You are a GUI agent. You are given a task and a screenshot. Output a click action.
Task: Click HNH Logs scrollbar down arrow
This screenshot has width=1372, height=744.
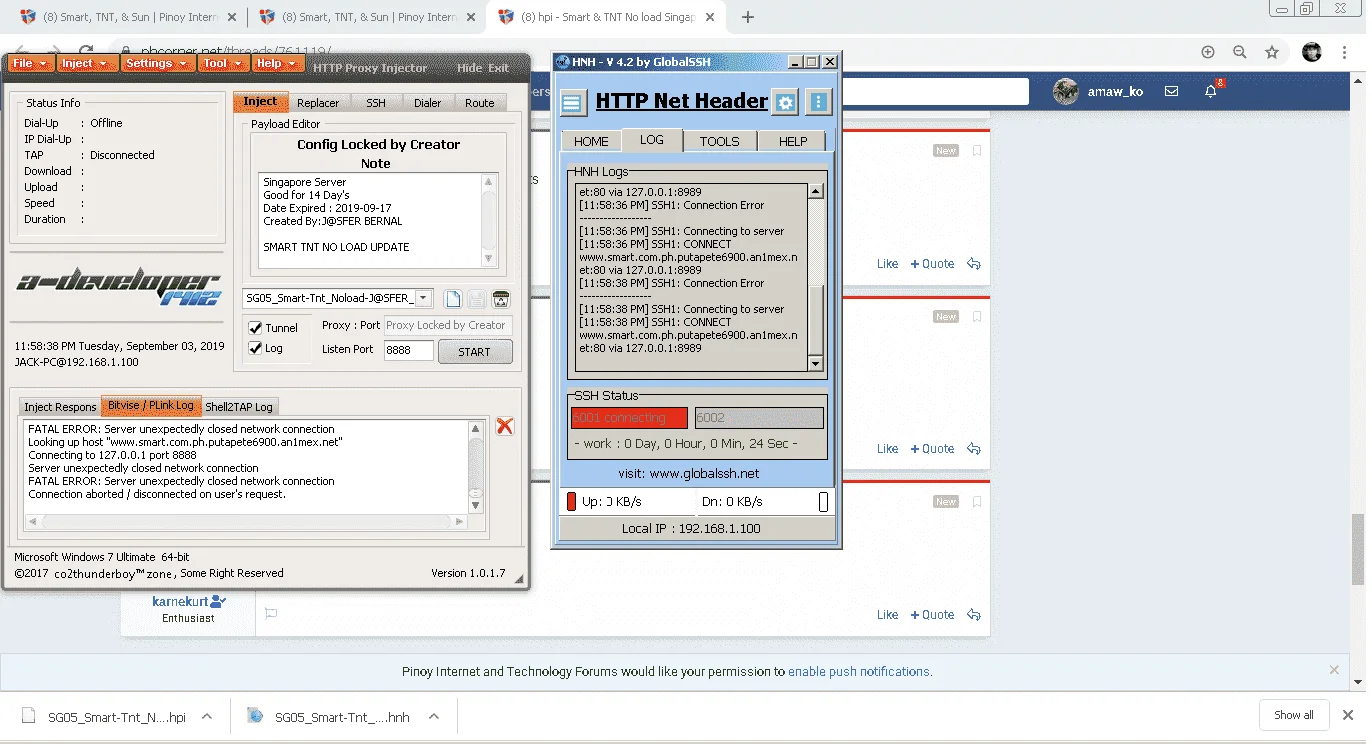816,364
